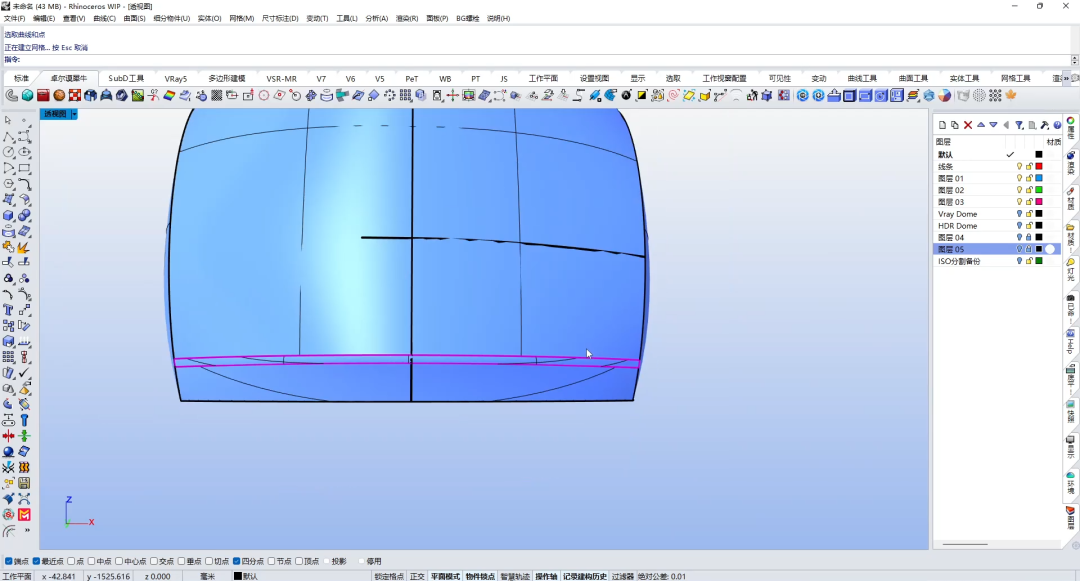Toggle the 端点 osnap checkbox
Viewport: 1080px width, 581px height.
click(8, 562)
